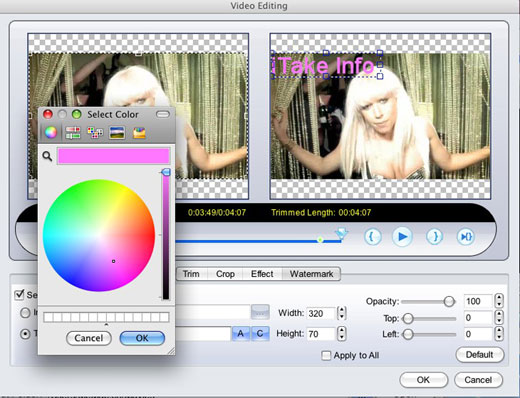Image resolution: width=520 pixels, height=398 pixels.
Task: Play the video preview
Action: coord(402,237)
